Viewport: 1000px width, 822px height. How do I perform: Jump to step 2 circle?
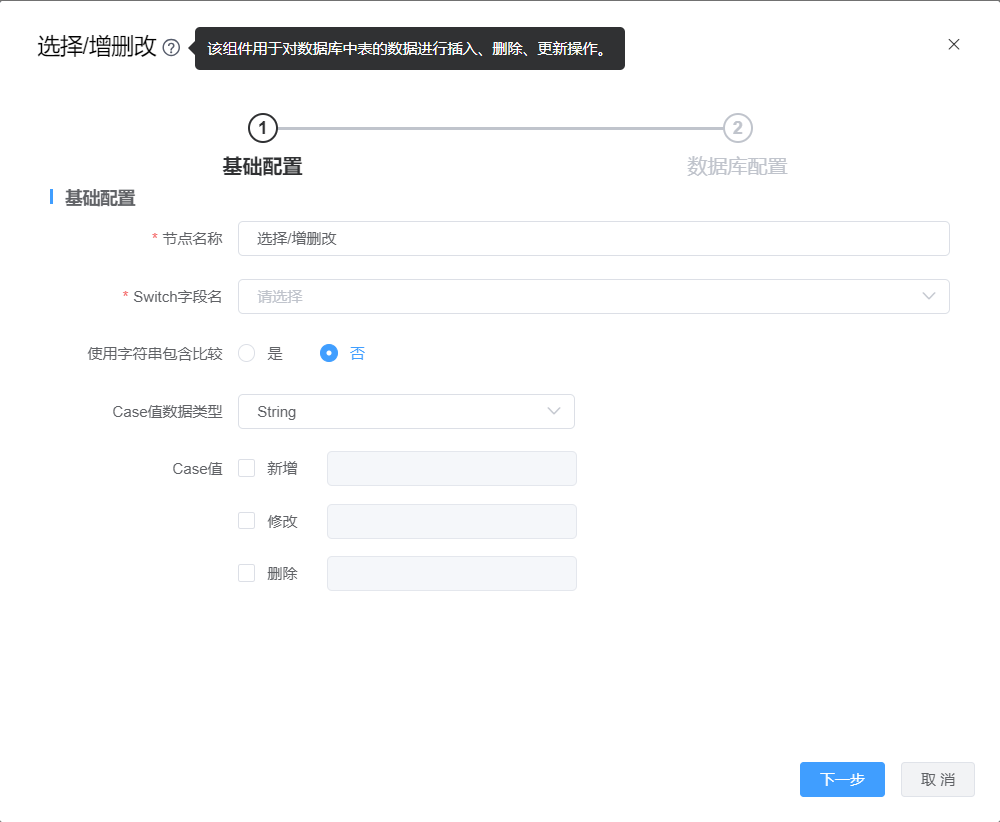(737, 128)
